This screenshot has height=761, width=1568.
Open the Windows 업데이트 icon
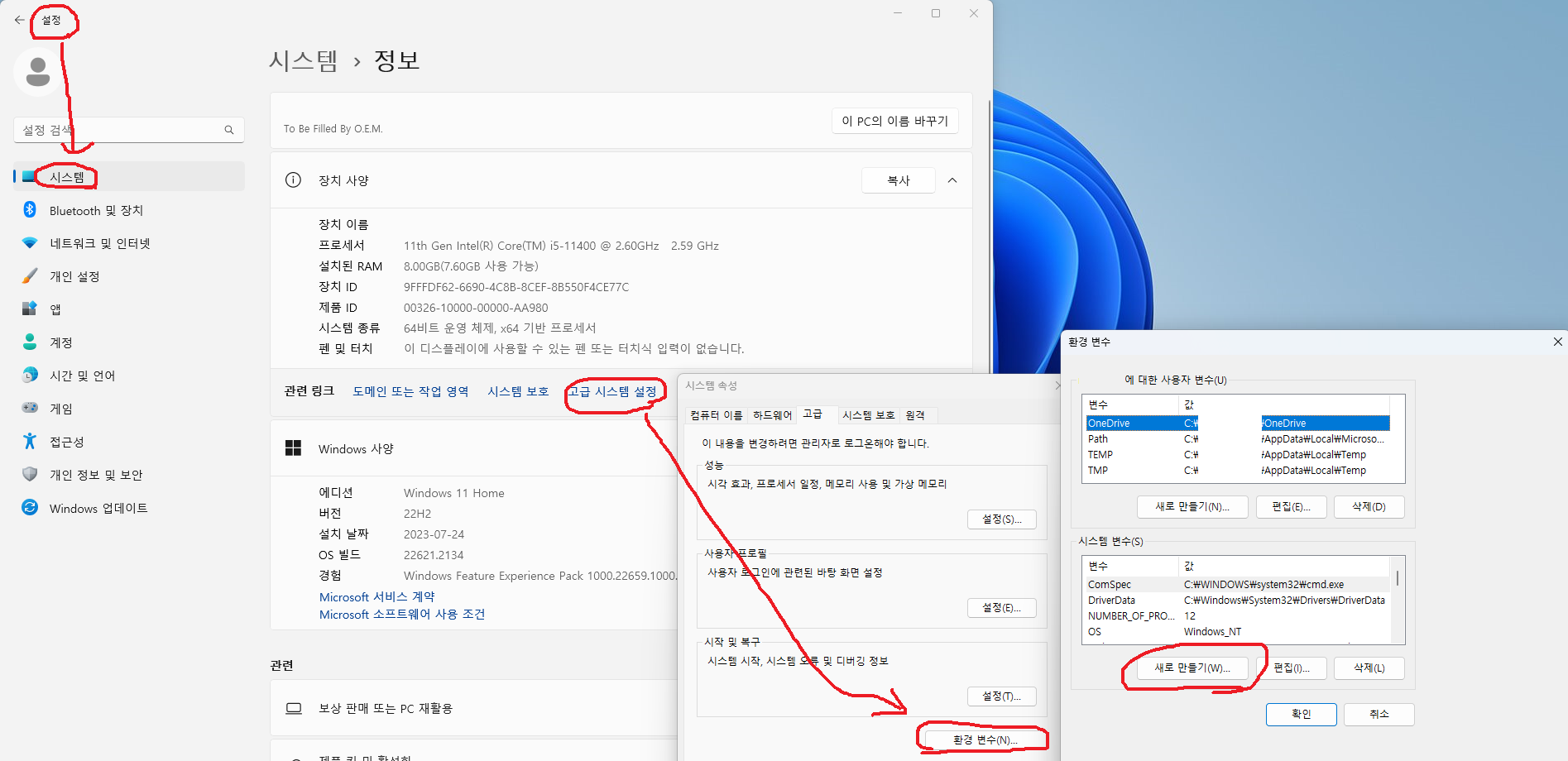[30, 507]
